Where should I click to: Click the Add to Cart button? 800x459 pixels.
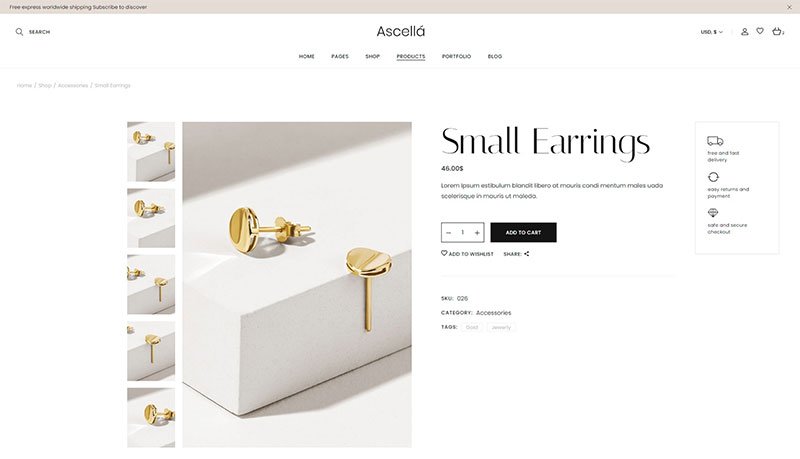click(523, 233)
